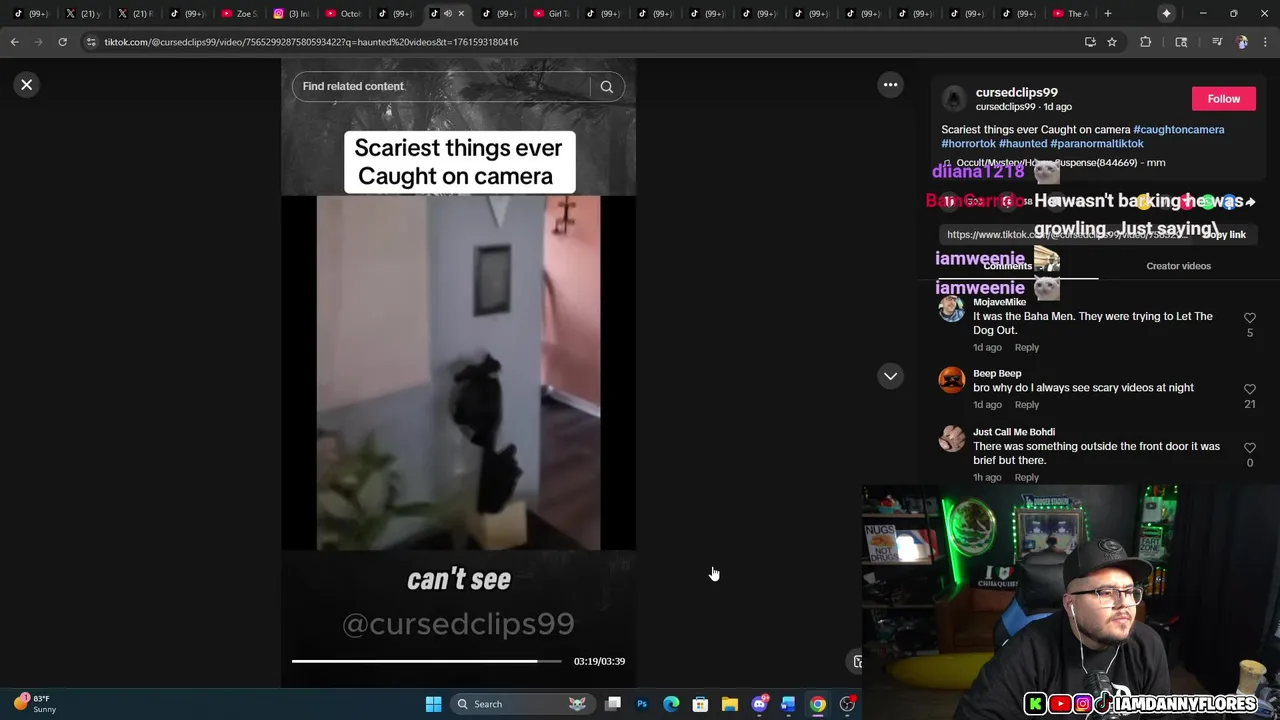Switch to the Octol YouTube tab

[343, 13]
